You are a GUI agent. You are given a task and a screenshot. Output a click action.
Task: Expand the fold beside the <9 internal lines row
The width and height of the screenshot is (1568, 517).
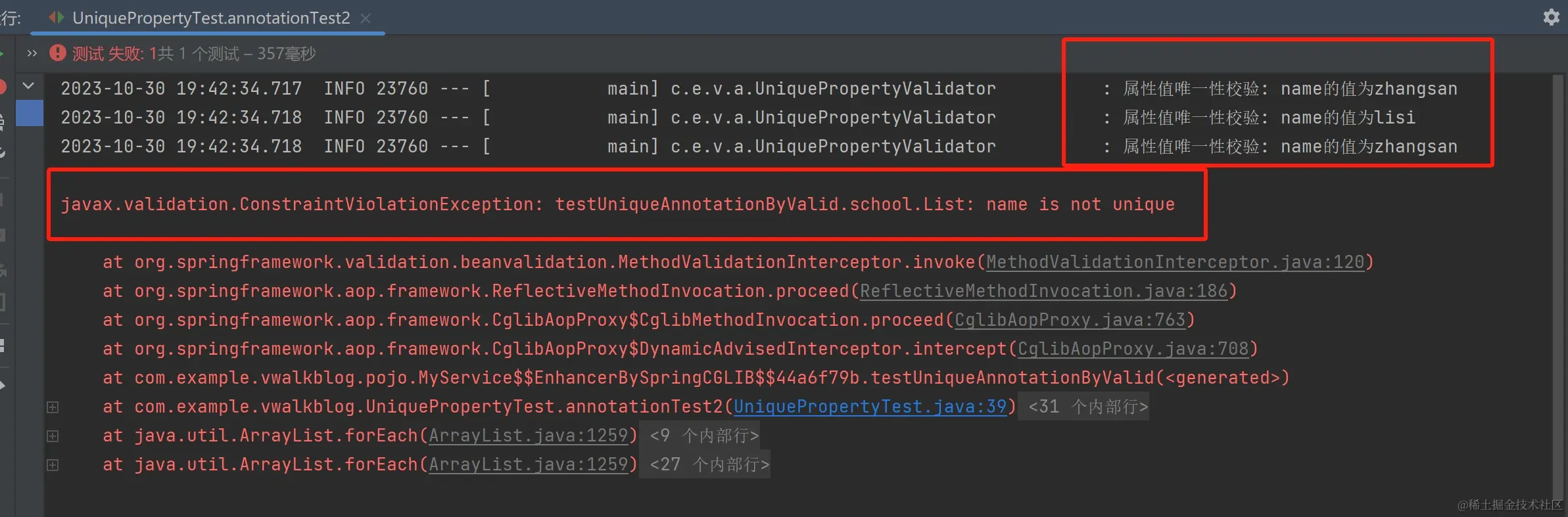(53, 436)
